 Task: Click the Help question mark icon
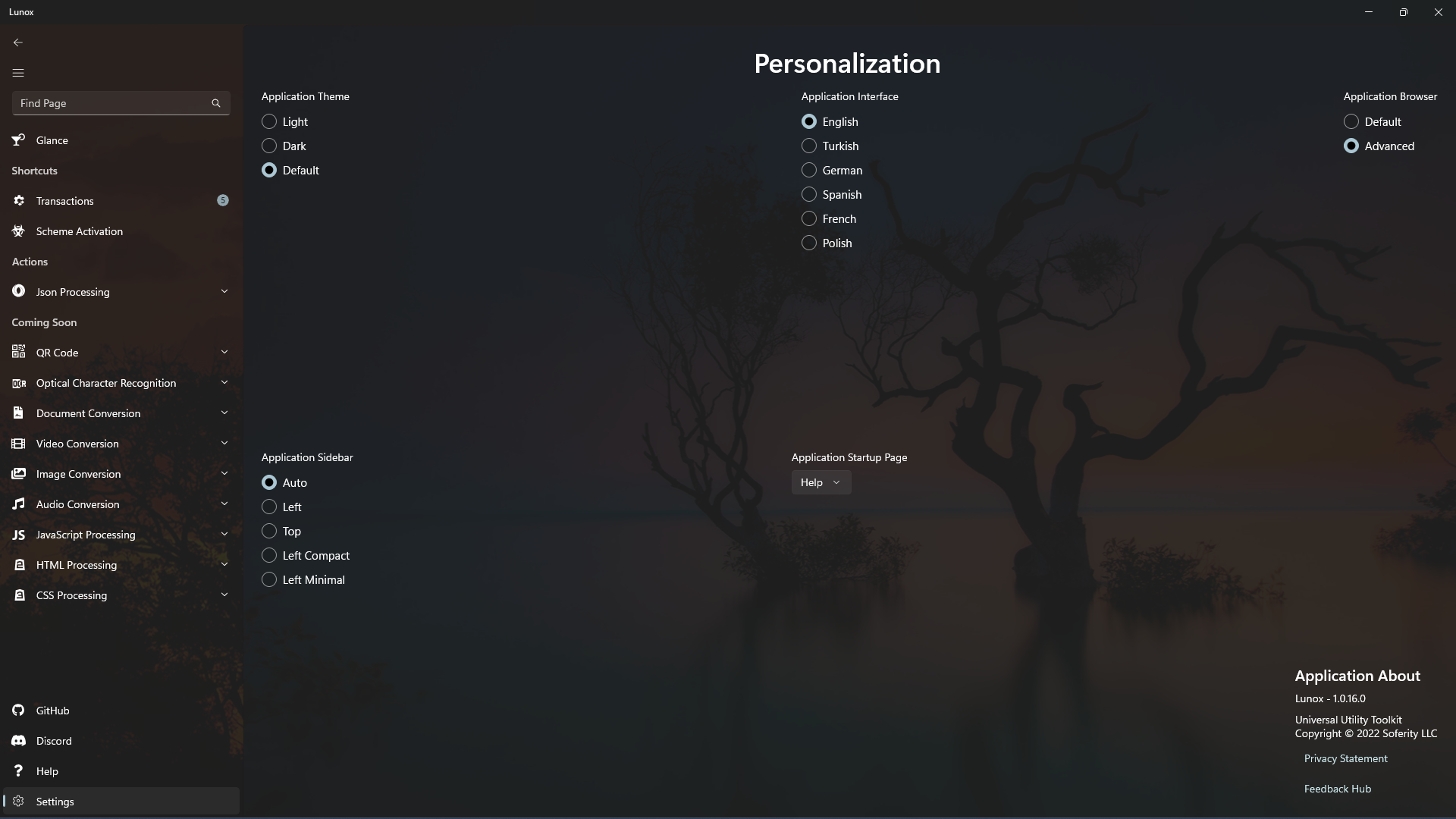pyautogui.click(x=19, y=771)
